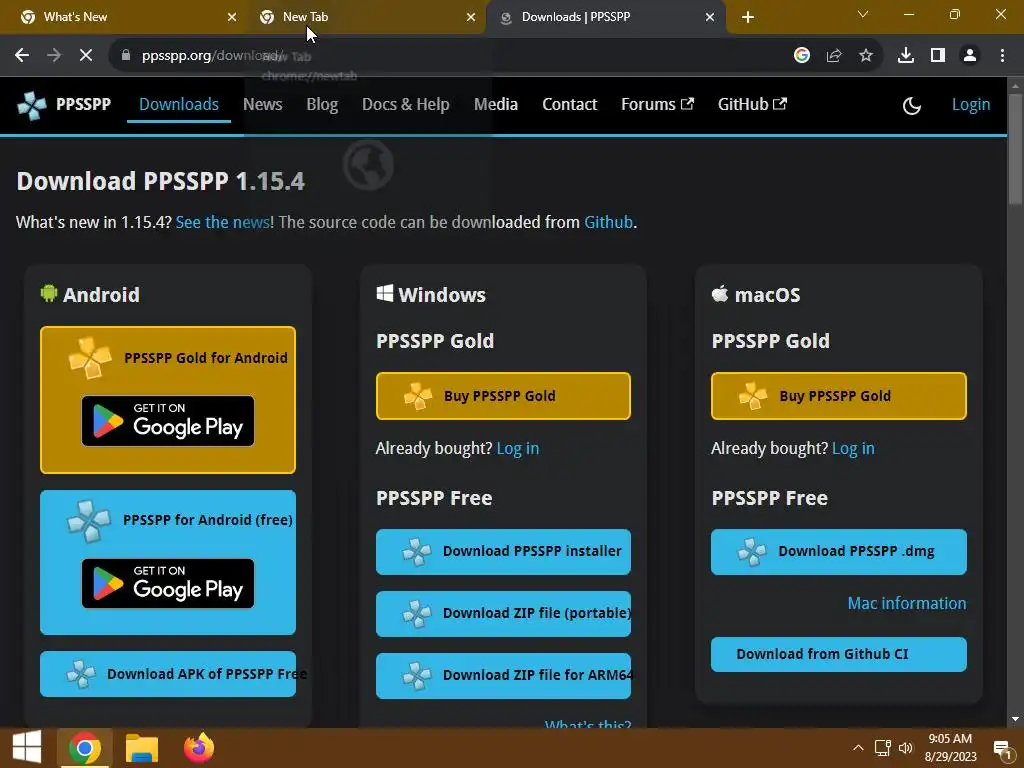
Task: Click Download APK of PPSSPP Free
Action: coord(168,674)
